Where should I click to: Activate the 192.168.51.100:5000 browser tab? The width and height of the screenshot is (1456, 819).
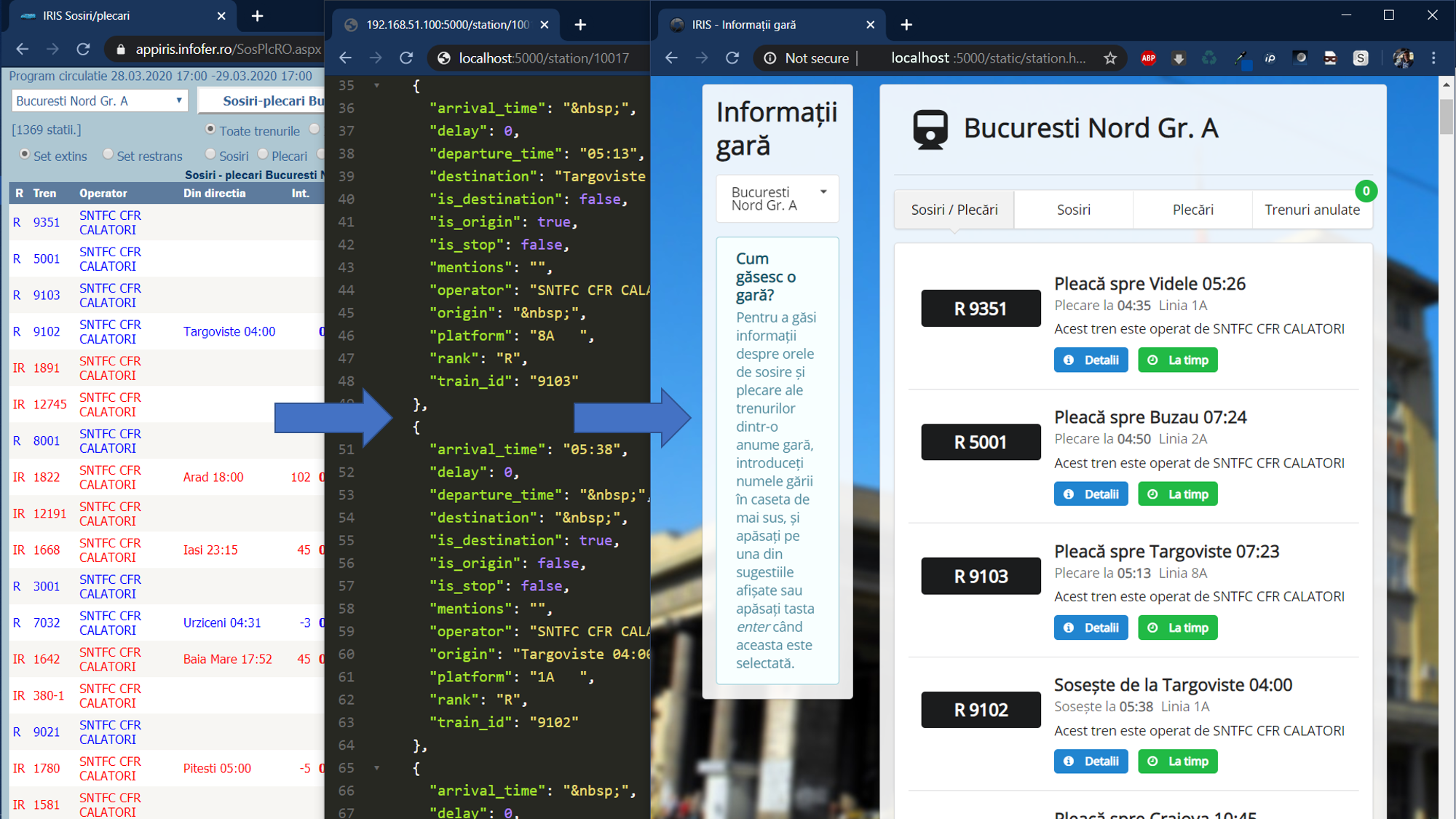447,25
